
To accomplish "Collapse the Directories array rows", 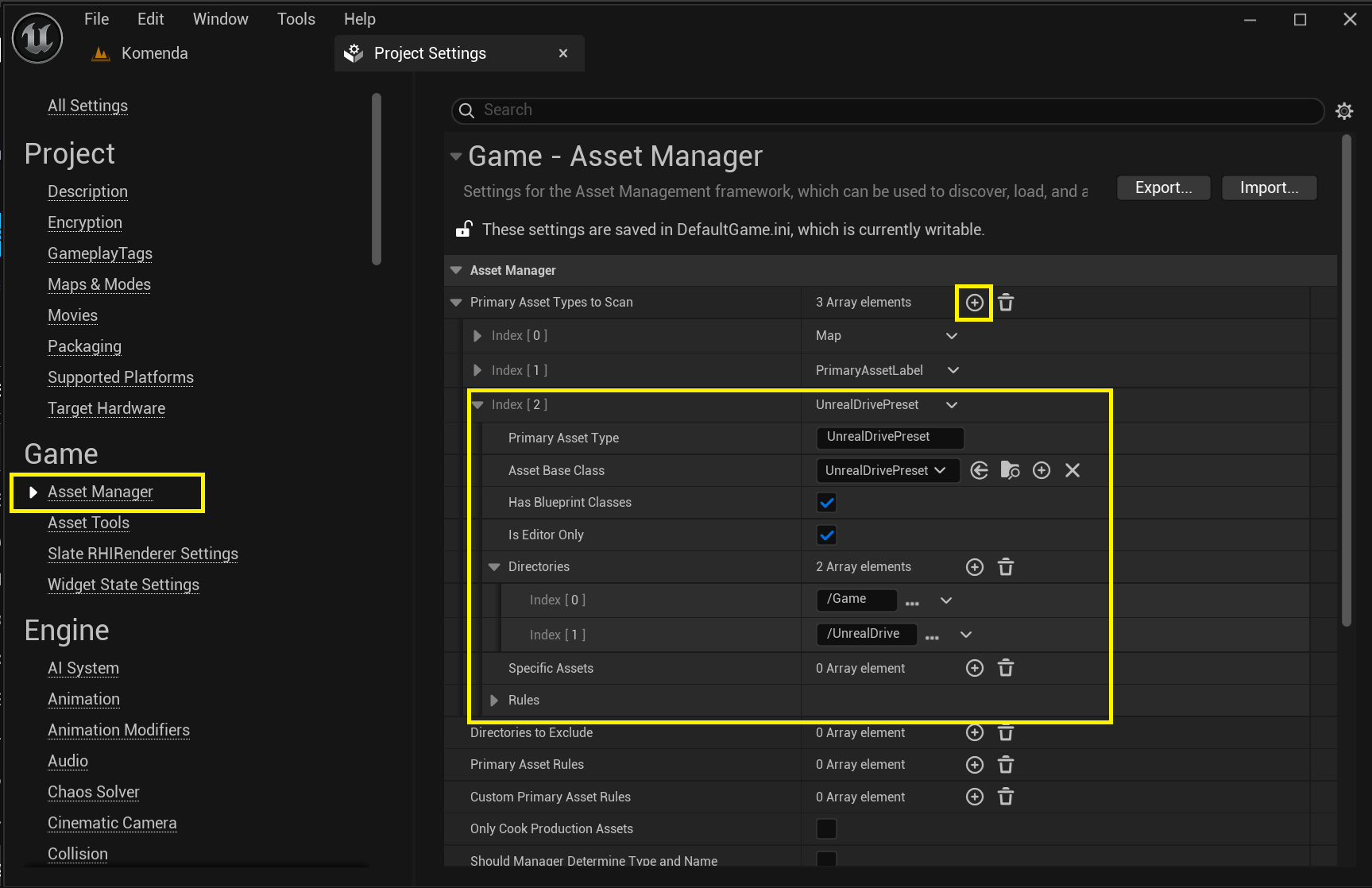I will pos(494,567).
